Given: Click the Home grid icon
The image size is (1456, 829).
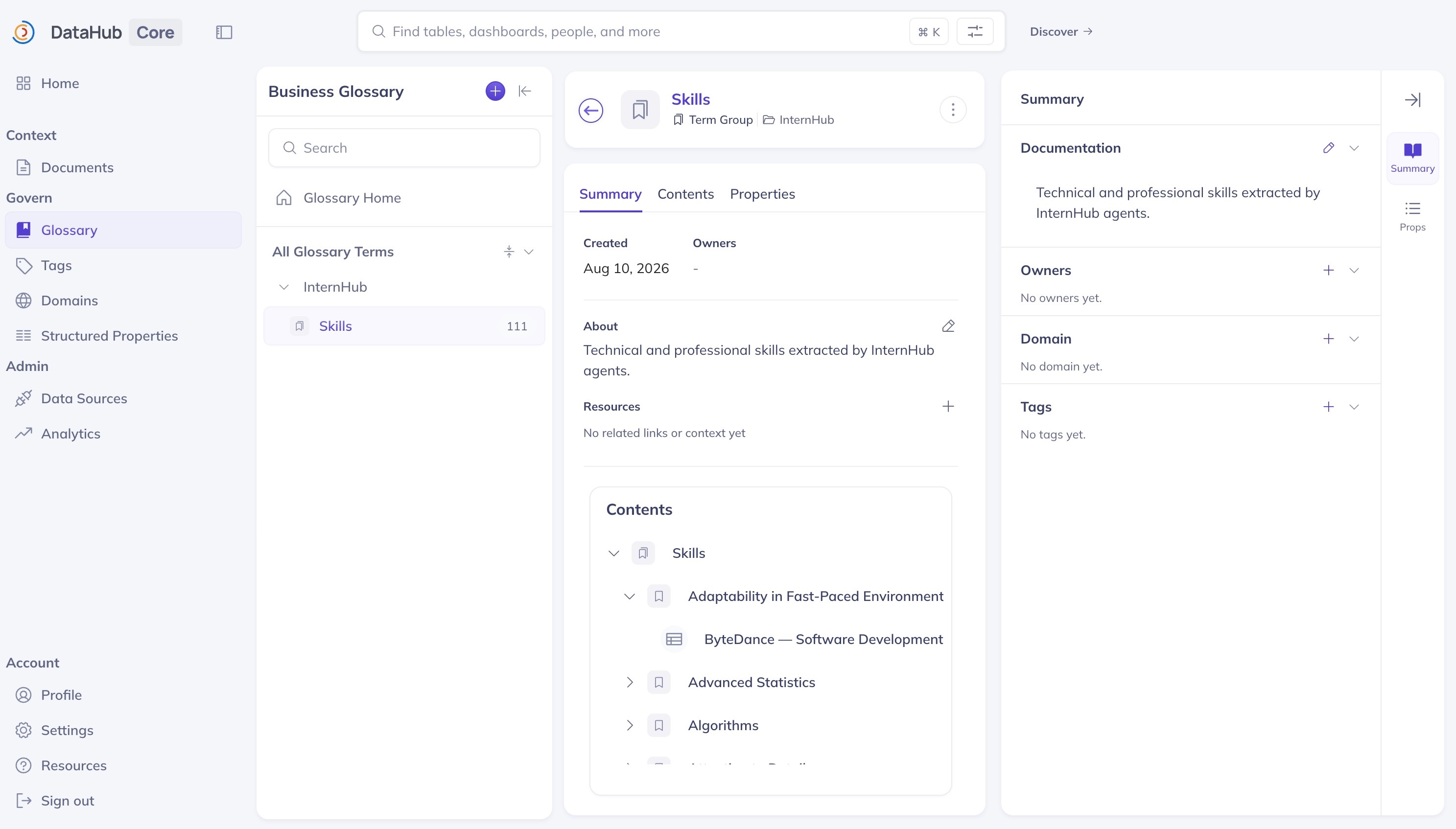Looking at the screenshot, I should (23, 84).
